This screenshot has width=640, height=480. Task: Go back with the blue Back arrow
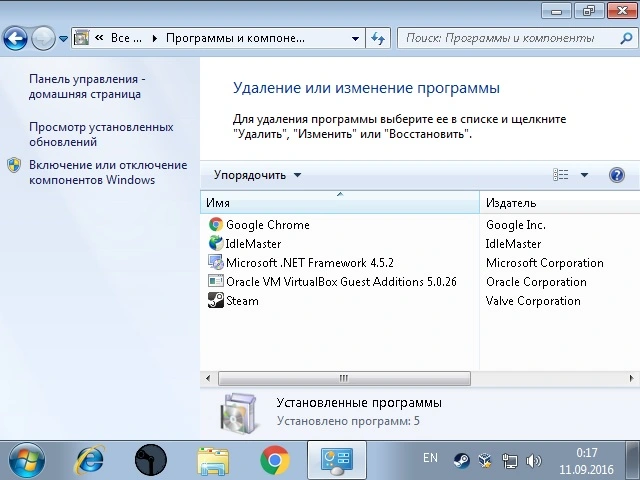tap(15, 39)
